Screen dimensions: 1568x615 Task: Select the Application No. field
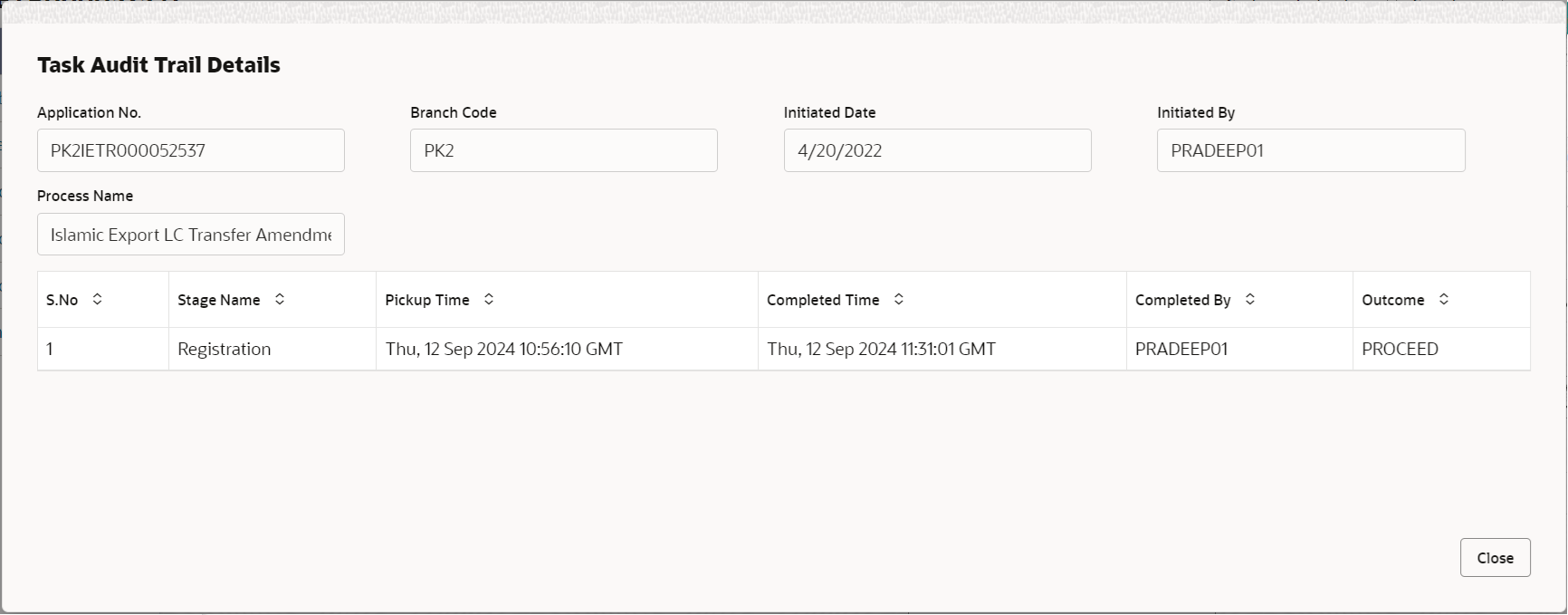pyautogui.click(x=191, y=150)
